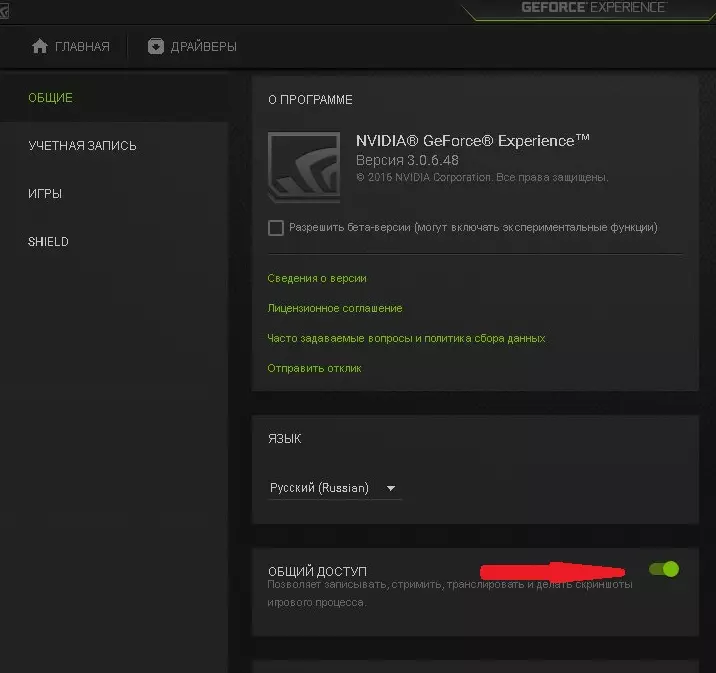716x673 pixels.
Task: Click the GEFORCE EXPERIENCE logo at top
Action: 593,7
